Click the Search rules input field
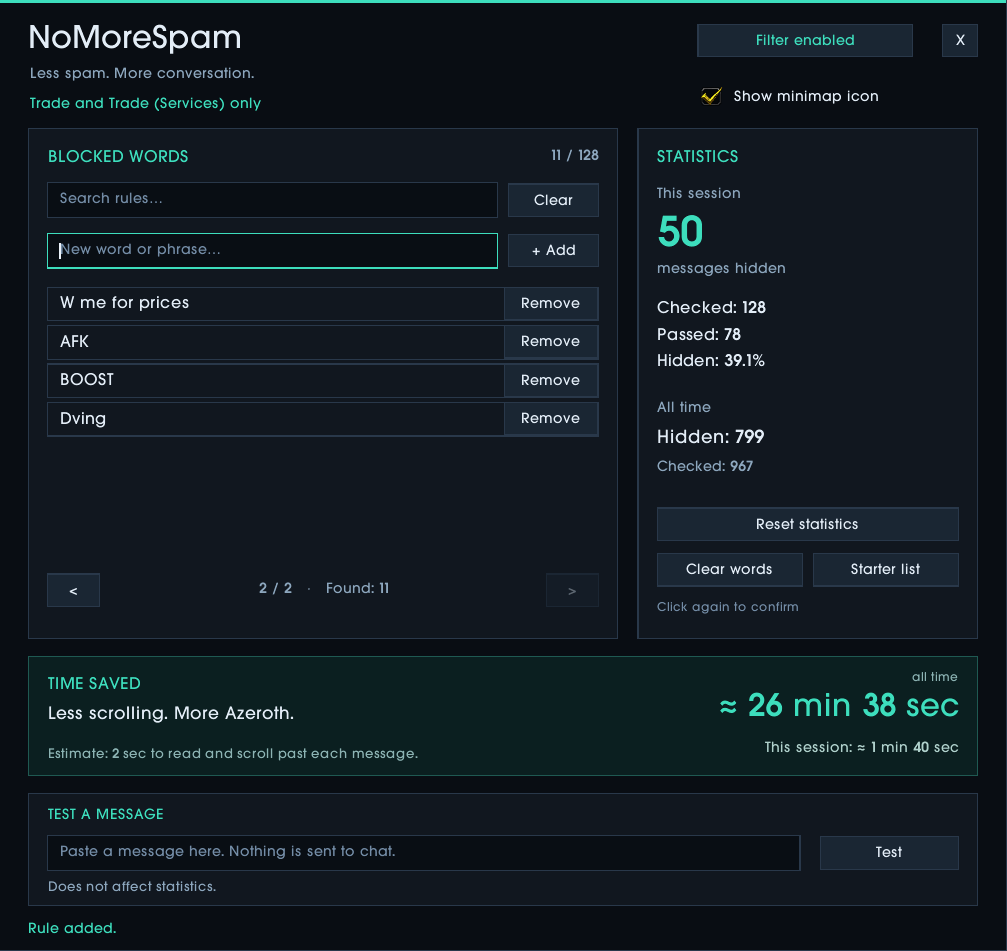 coord(272,200)
